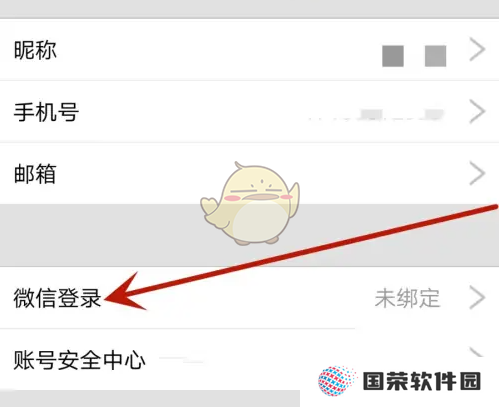Expand the chevron on the 邮箱 row
The width and height of the screenshot is (500, 407).
click(477, 174)
